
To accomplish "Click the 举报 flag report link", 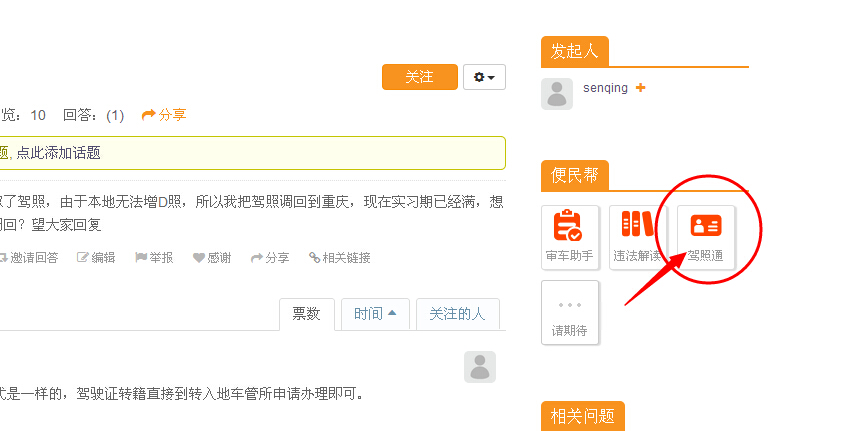I will (x=154, y=258).
